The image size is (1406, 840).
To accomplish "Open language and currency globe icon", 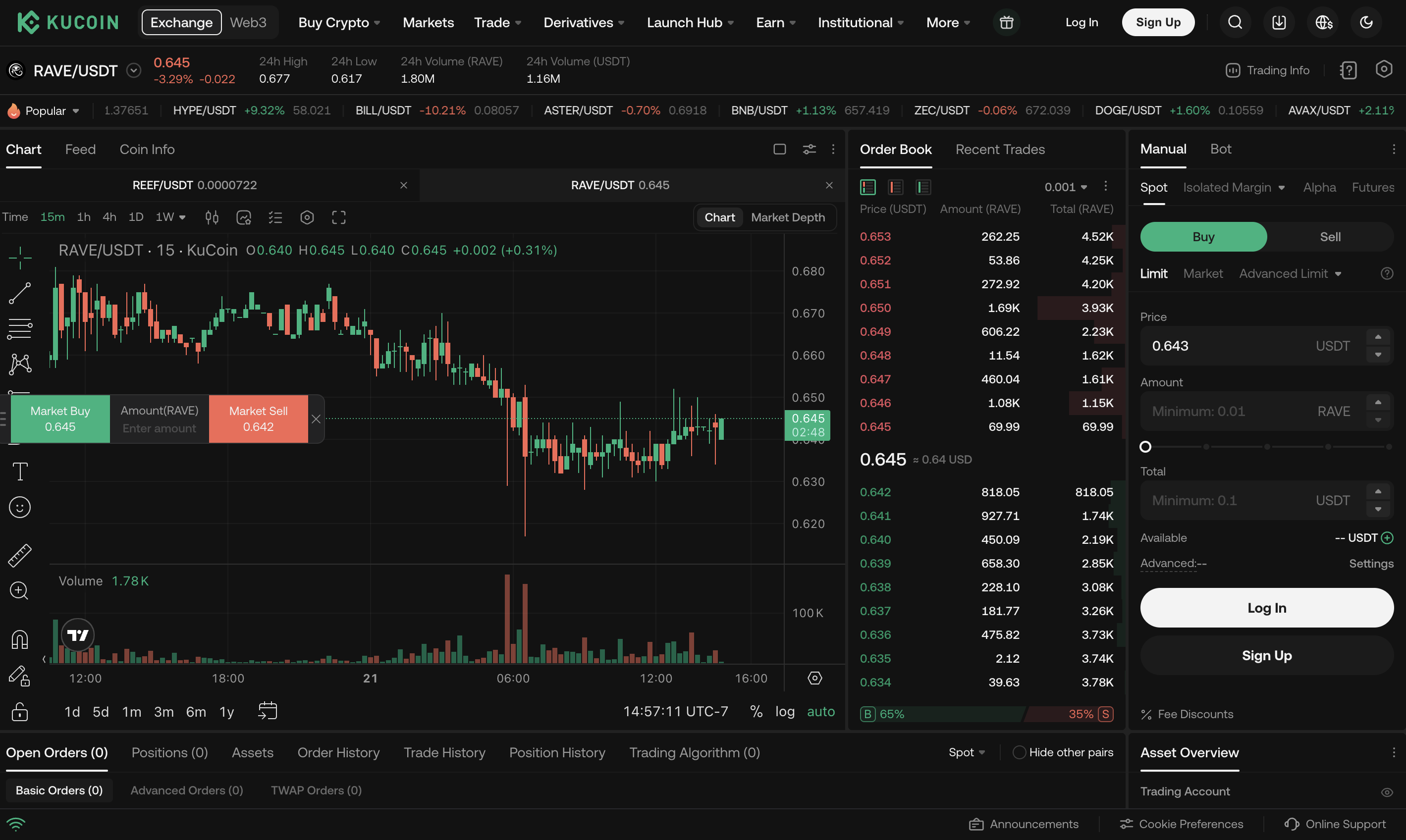I will pos(1323,23).
